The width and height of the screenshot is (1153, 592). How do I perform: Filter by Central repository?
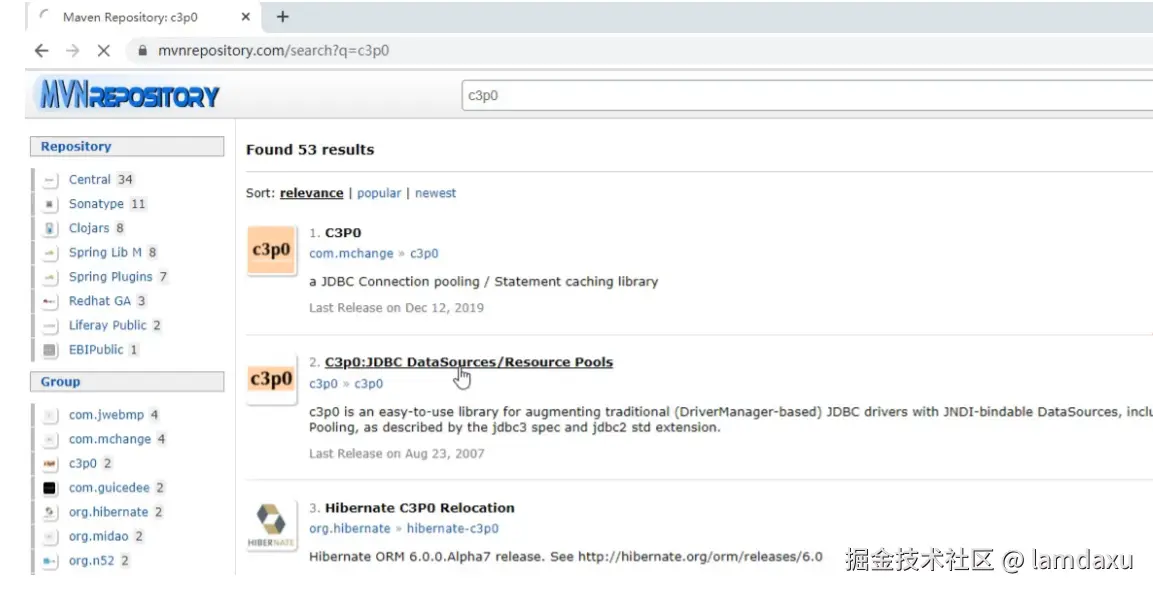click(89, 180)
